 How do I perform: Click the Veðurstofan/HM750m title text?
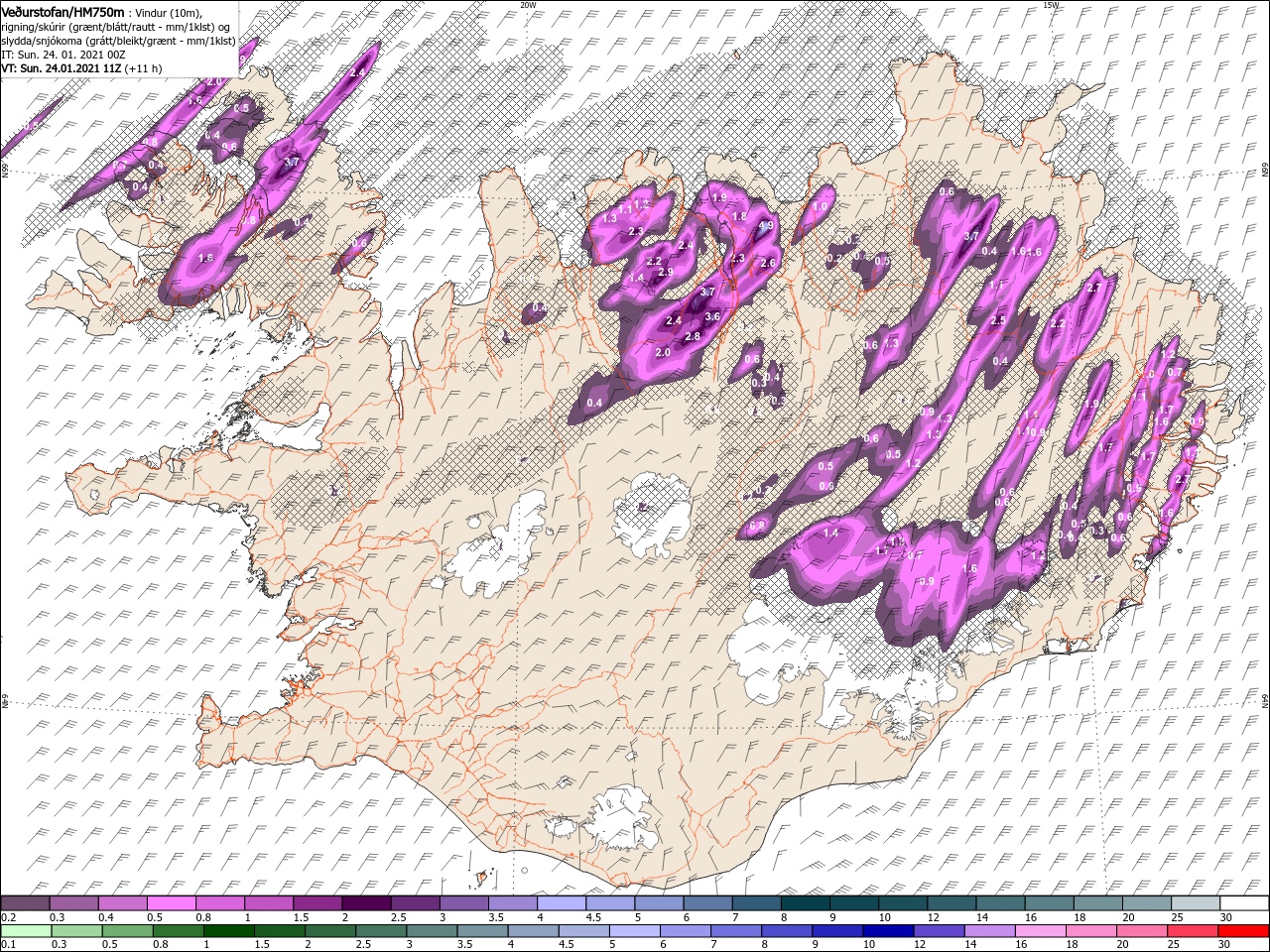63,12
